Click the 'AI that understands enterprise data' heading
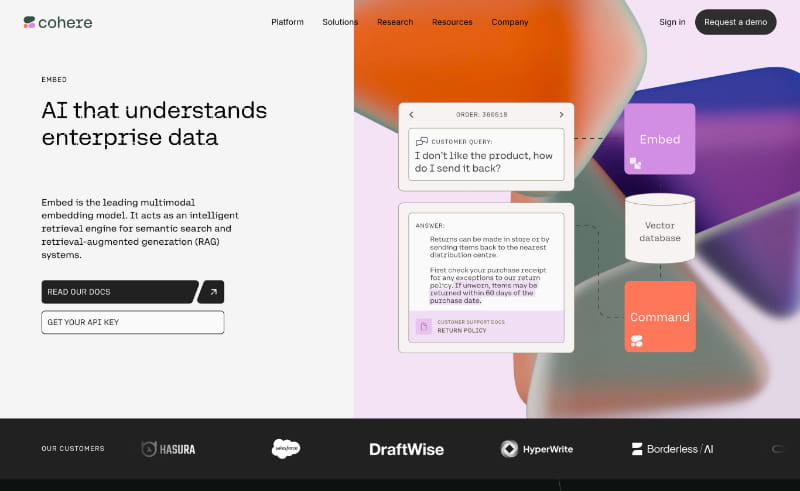800x491 pixels. pos(154,124)
